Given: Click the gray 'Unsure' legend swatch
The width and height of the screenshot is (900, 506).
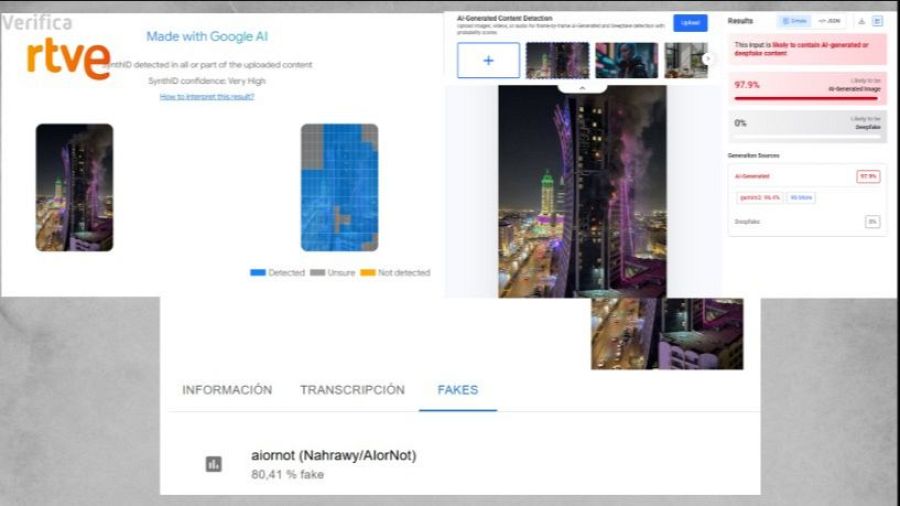Looking at the screenshot, I should click(317, 273).
